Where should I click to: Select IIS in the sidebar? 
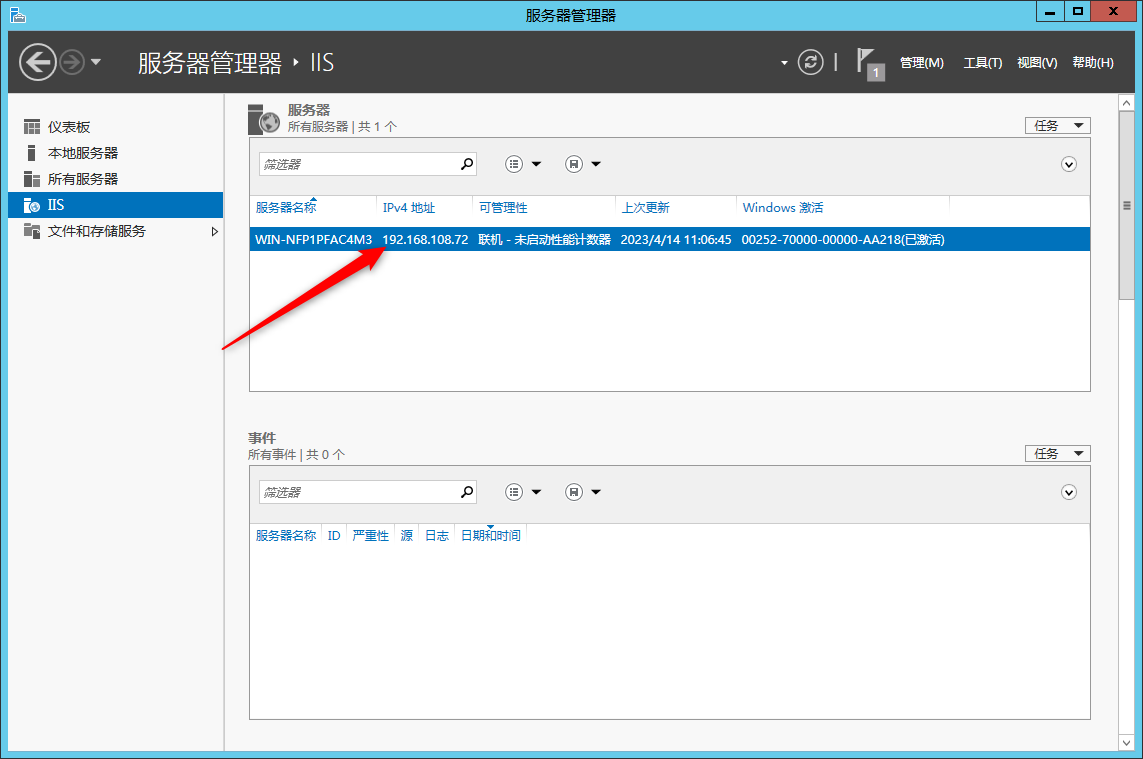point(115,205)
